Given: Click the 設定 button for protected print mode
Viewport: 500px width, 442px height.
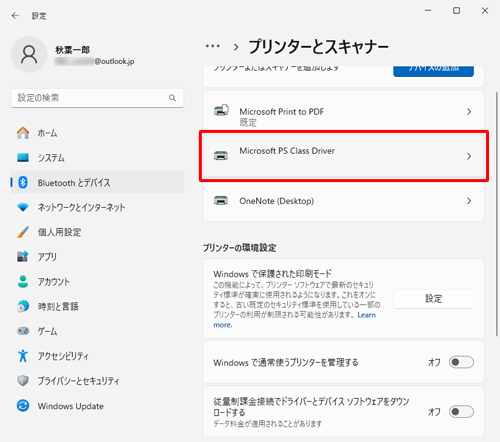Looking at the screenshot, I should pos(433,299).
